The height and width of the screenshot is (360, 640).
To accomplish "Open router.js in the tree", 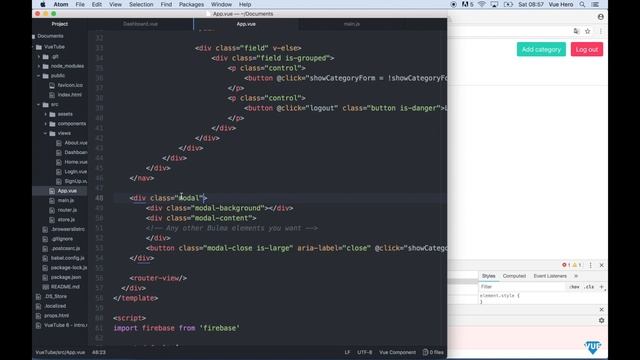I will (67, 210).
